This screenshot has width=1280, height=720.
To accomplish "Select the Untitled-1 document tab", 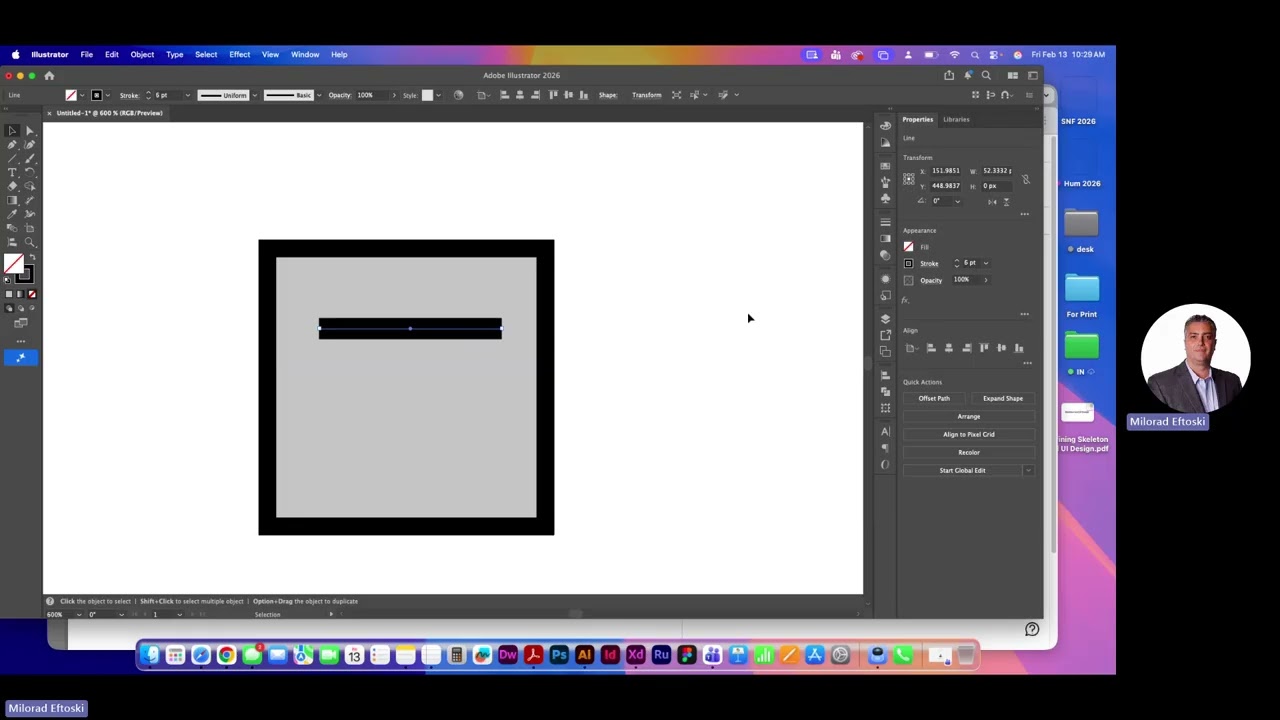I will tap(109, 113).
